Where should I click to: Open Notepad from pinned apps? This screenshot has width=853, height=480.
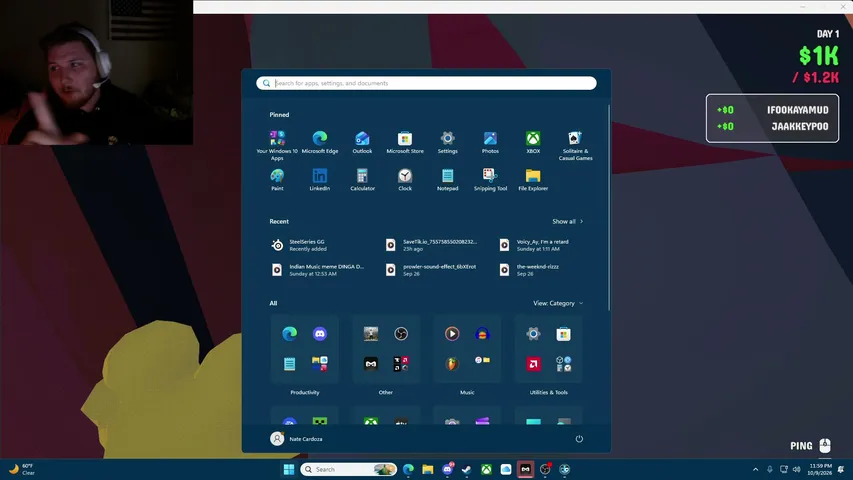[447, 180]
